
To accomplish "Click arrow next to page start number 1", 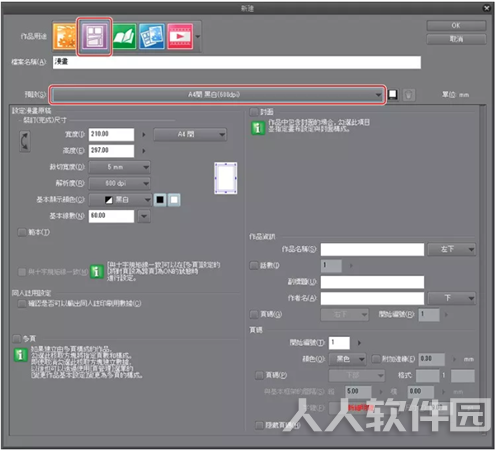I will click(359, 343).
